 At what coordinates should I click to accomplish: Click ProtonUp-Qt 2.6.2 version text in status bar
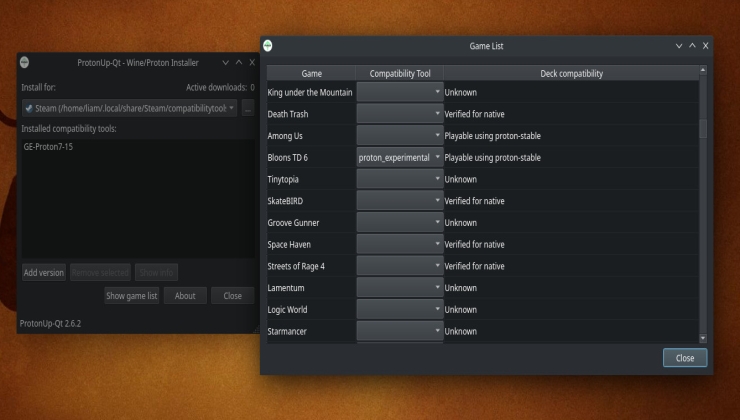(50, 323)
